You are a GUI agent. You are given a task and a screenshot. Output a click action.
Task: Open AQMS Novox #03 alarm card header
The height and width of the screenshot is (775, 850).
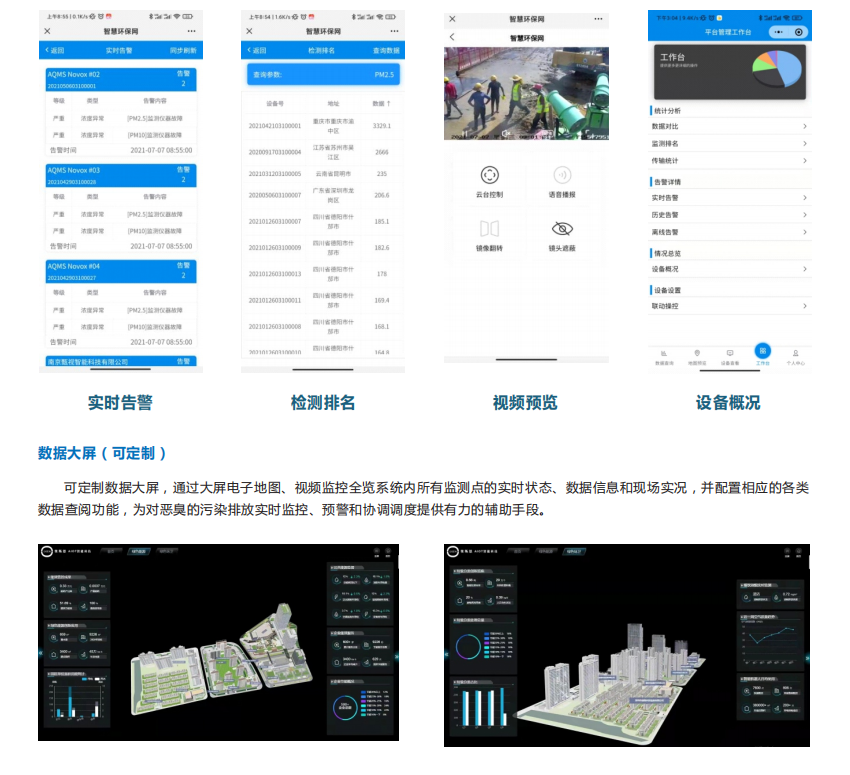(121, 175)
